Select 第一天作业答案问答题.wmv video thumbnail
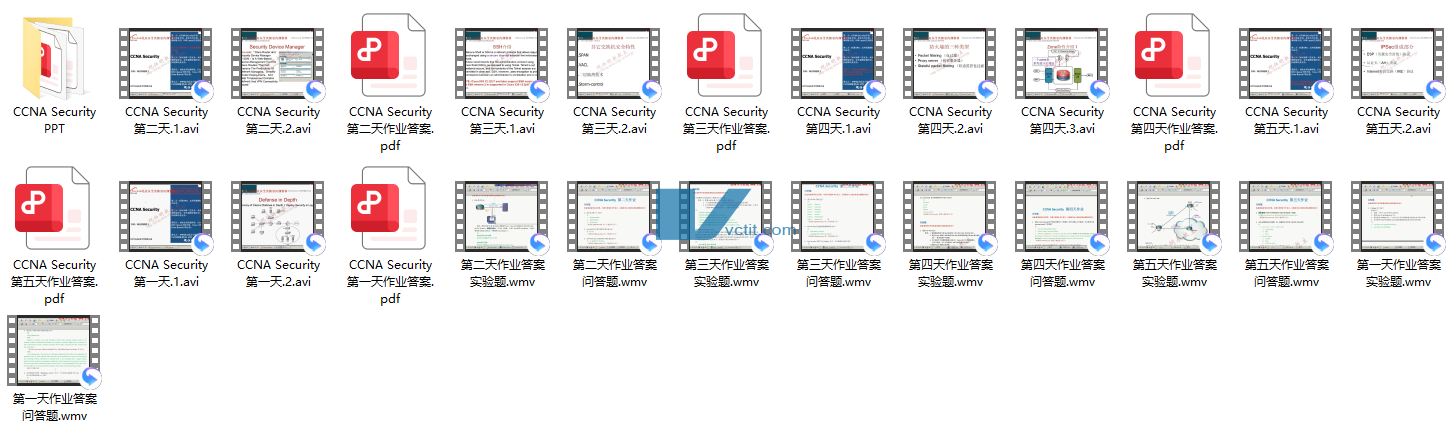The height and width of the screenshot is (428, 1454). pyautogui.click(x=55, y=350)
